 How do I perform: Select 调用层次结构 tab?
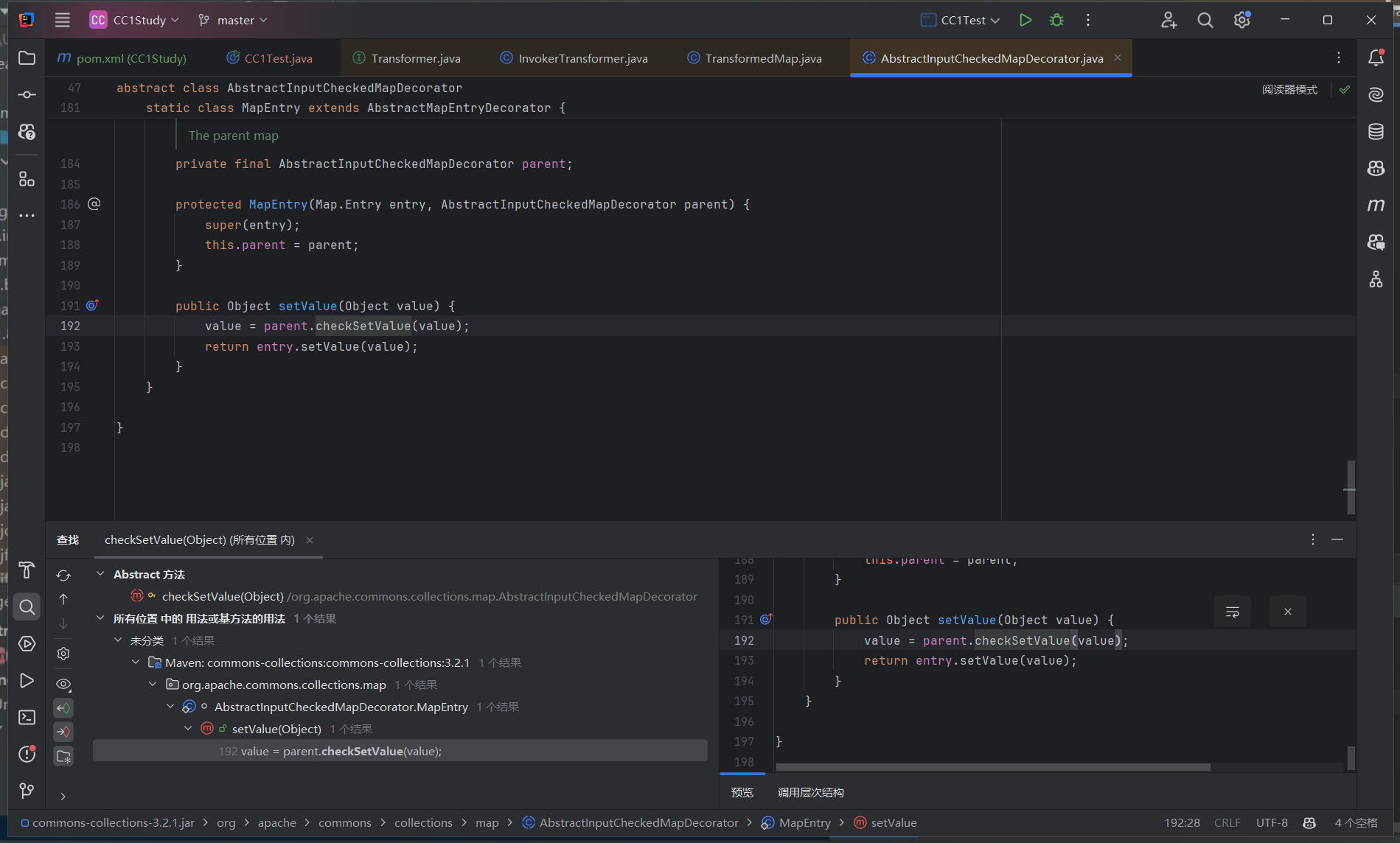[810, 792]
